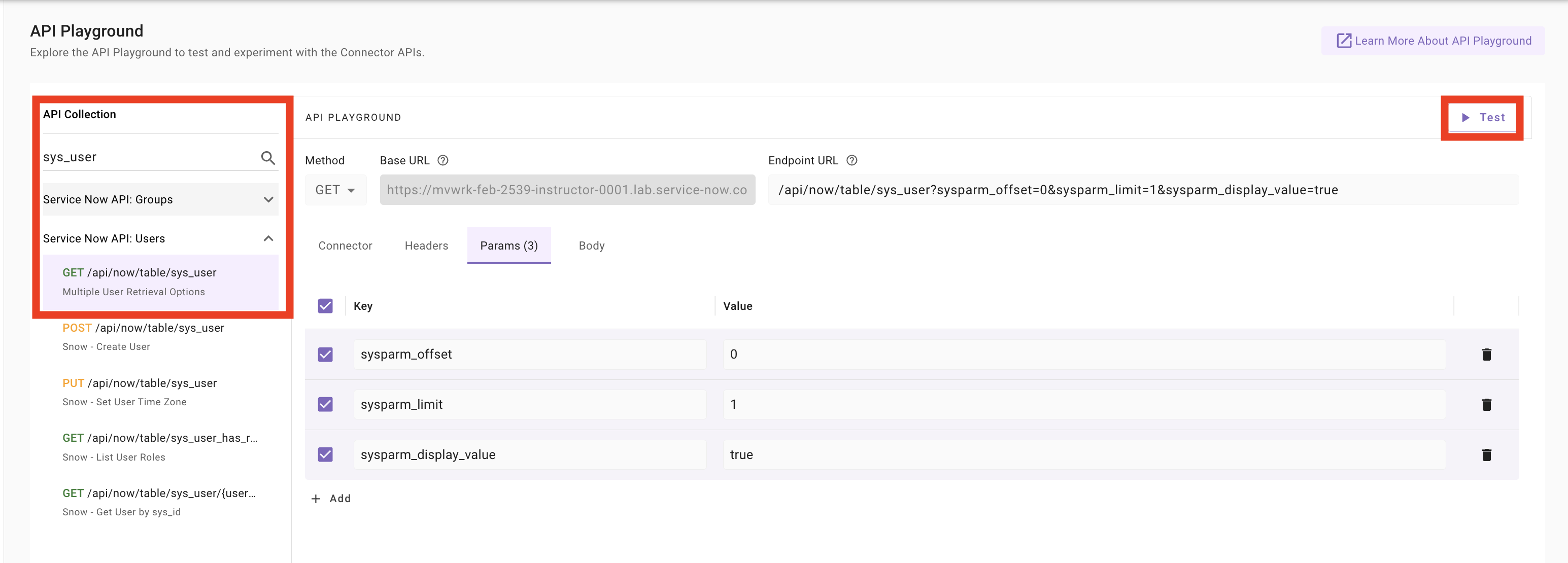The image size is (1568, 563).
Task: Click the Endpoint URL input field
Action: [x=1143, y=190]
